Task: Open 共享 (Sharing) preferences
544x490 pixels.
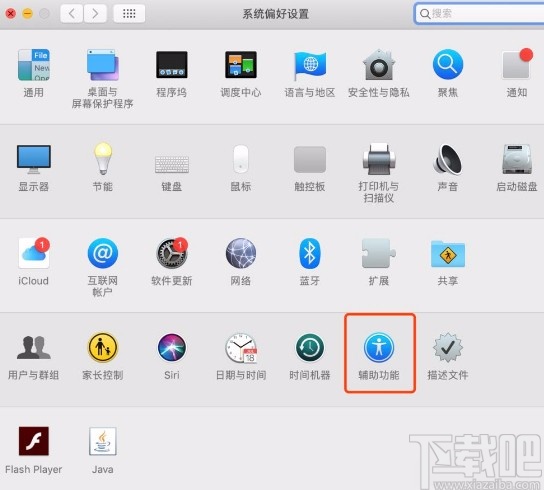Action: 448,254
